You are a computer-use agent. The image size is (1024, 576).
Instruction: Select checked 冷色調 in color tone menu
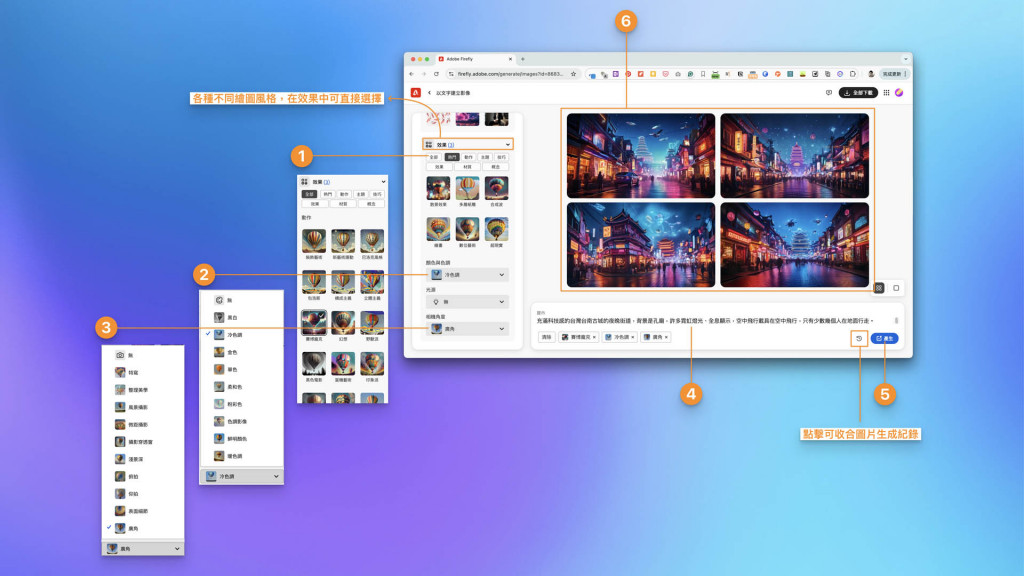(241, 334)
